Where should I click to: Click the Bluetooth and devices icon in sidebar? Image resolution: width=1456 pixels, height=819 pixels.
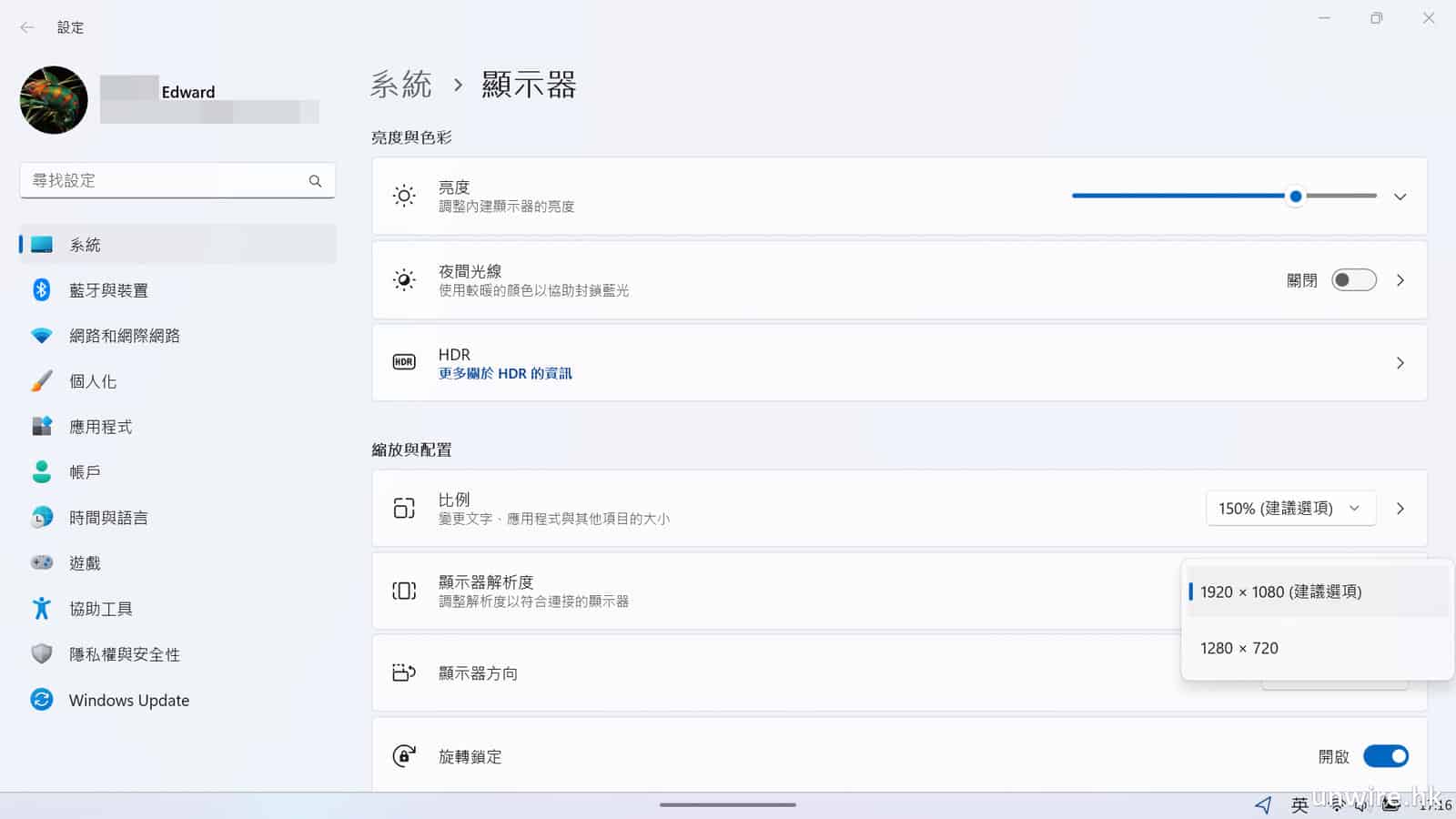tap(42, 289)
